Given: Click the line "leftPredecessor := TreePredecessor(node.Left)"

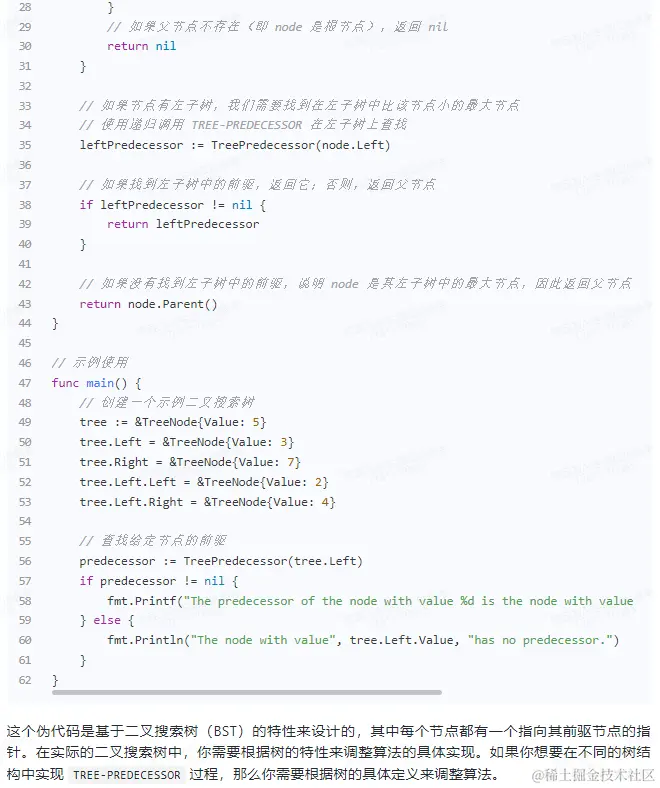Looking at the screenshot, I should coord(235,145).
